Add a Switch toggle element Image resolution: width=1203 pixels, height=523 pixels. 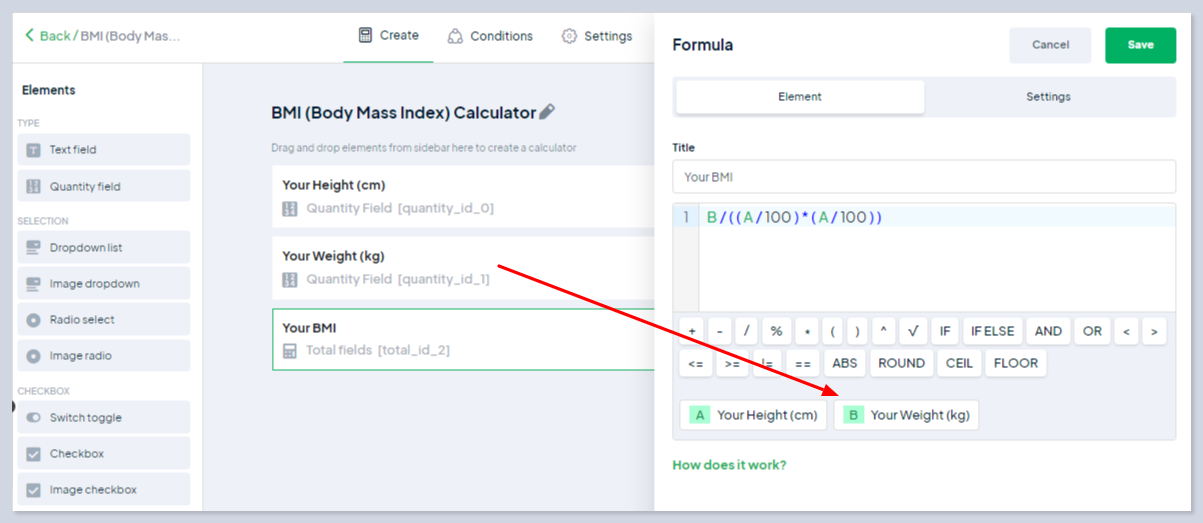[104, 418]
